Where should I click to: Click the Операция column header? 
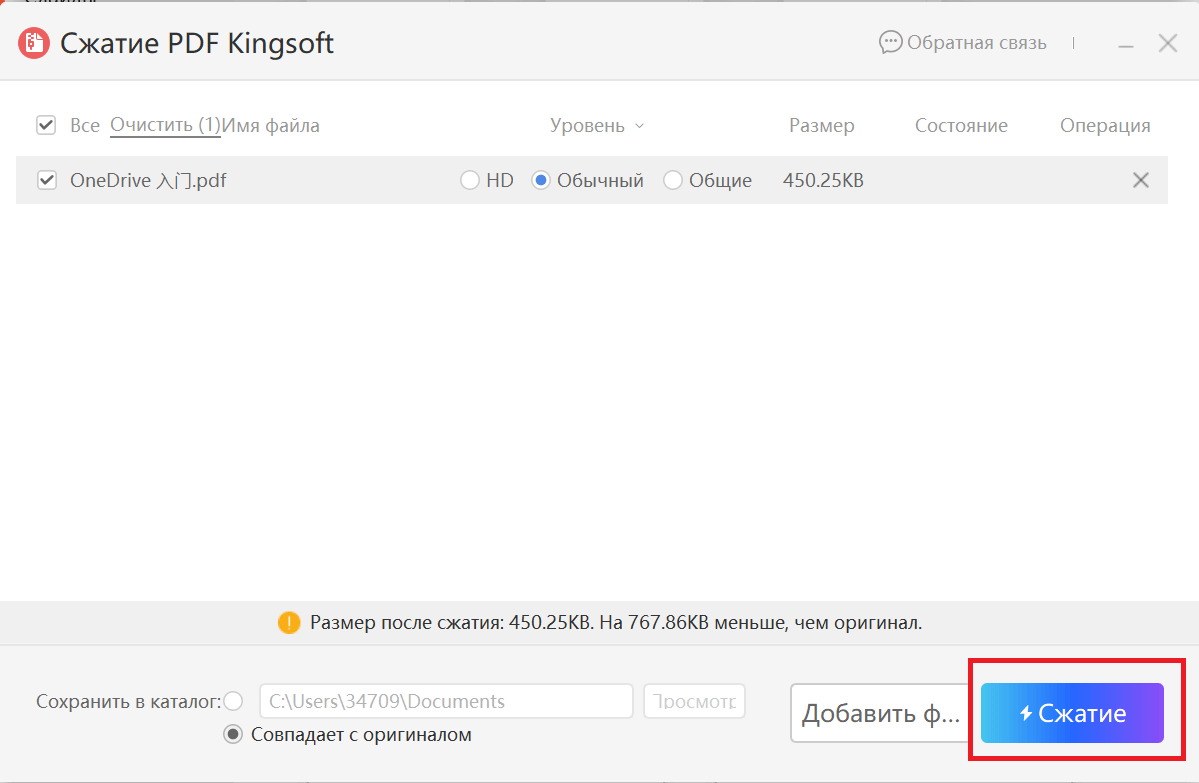1105,125
